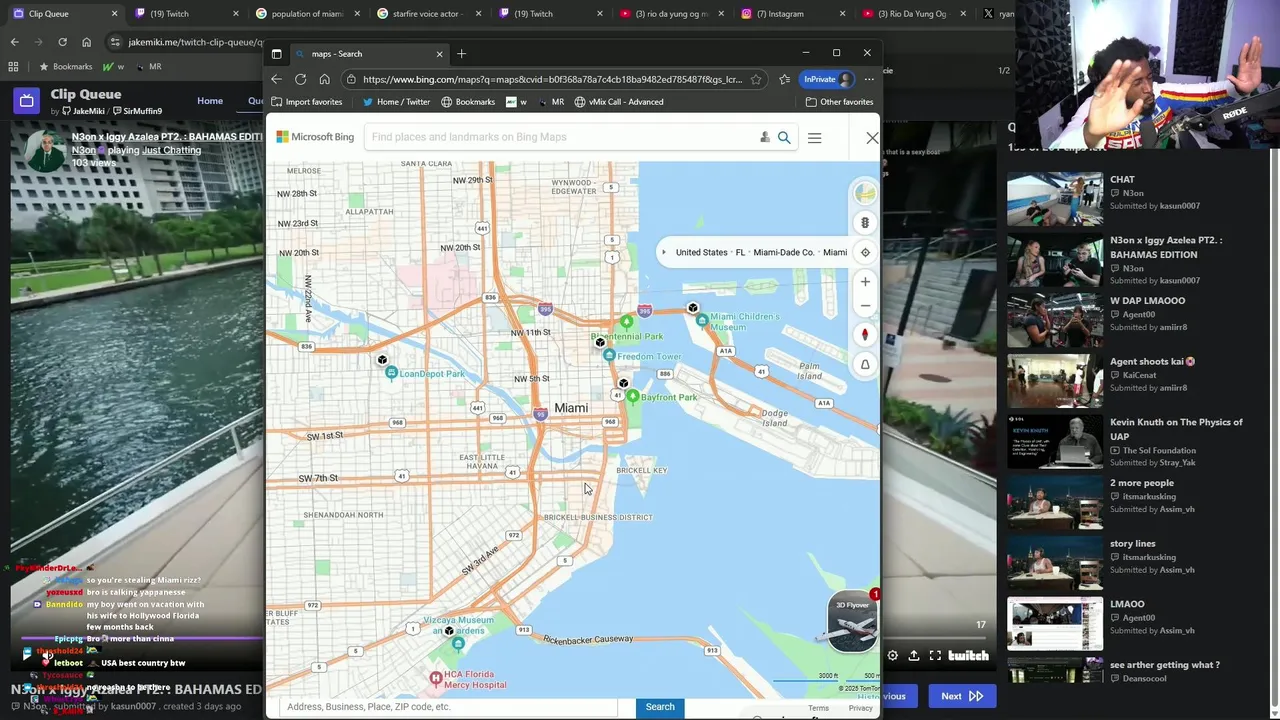
Task: Select the CHAT clip by N3on
Action: [x=1055, y=199]
